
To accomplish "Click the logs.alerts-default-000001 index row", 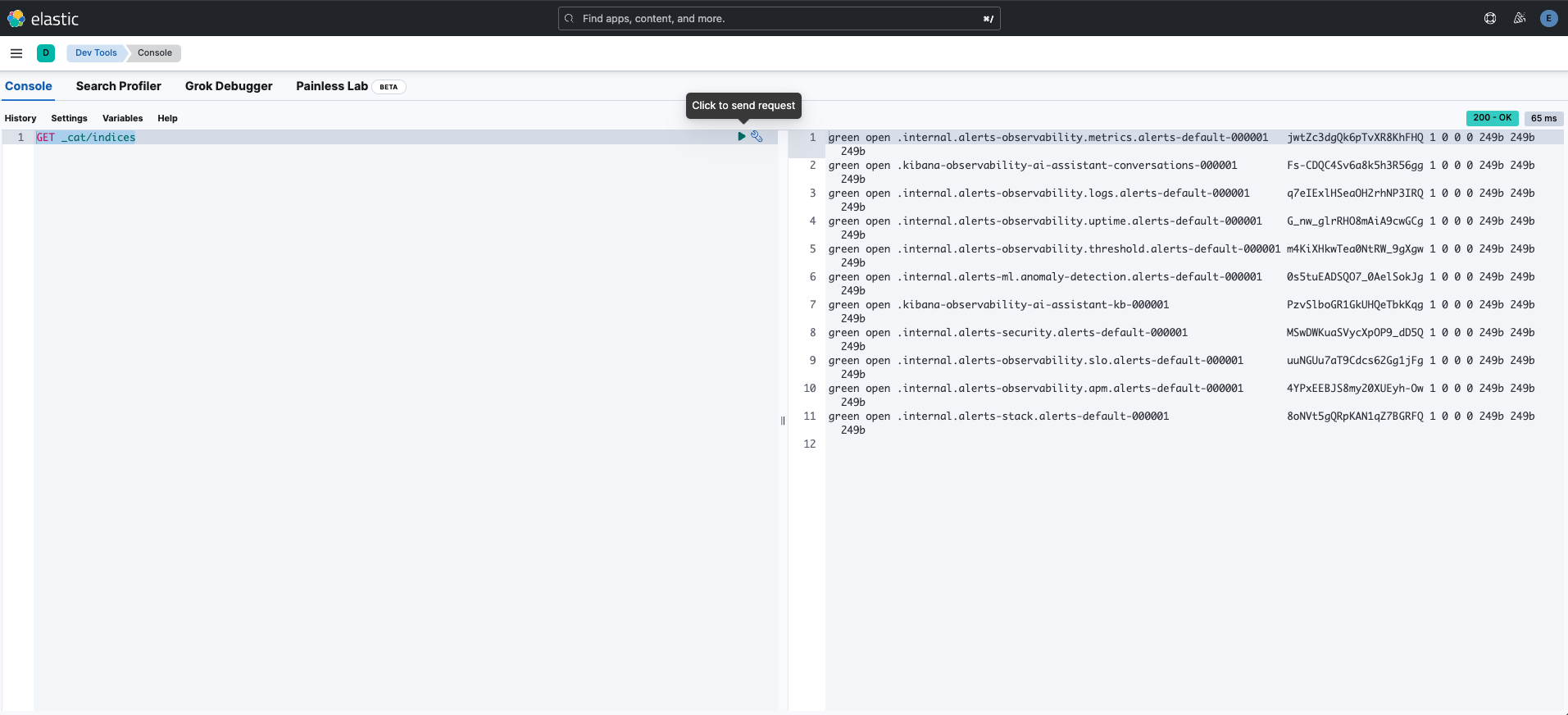I will click(x=1181, y=200).
